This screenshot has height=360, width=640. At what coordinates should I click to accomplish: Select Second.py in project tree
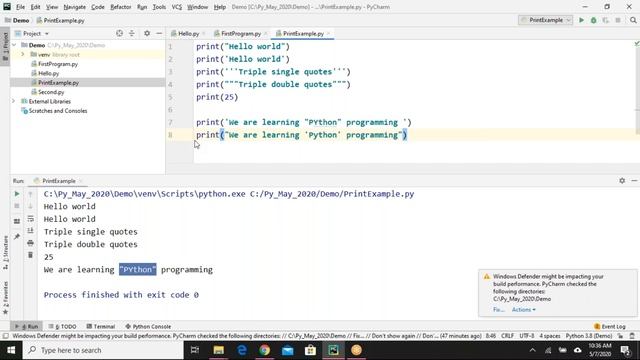[x=51, y=92]
